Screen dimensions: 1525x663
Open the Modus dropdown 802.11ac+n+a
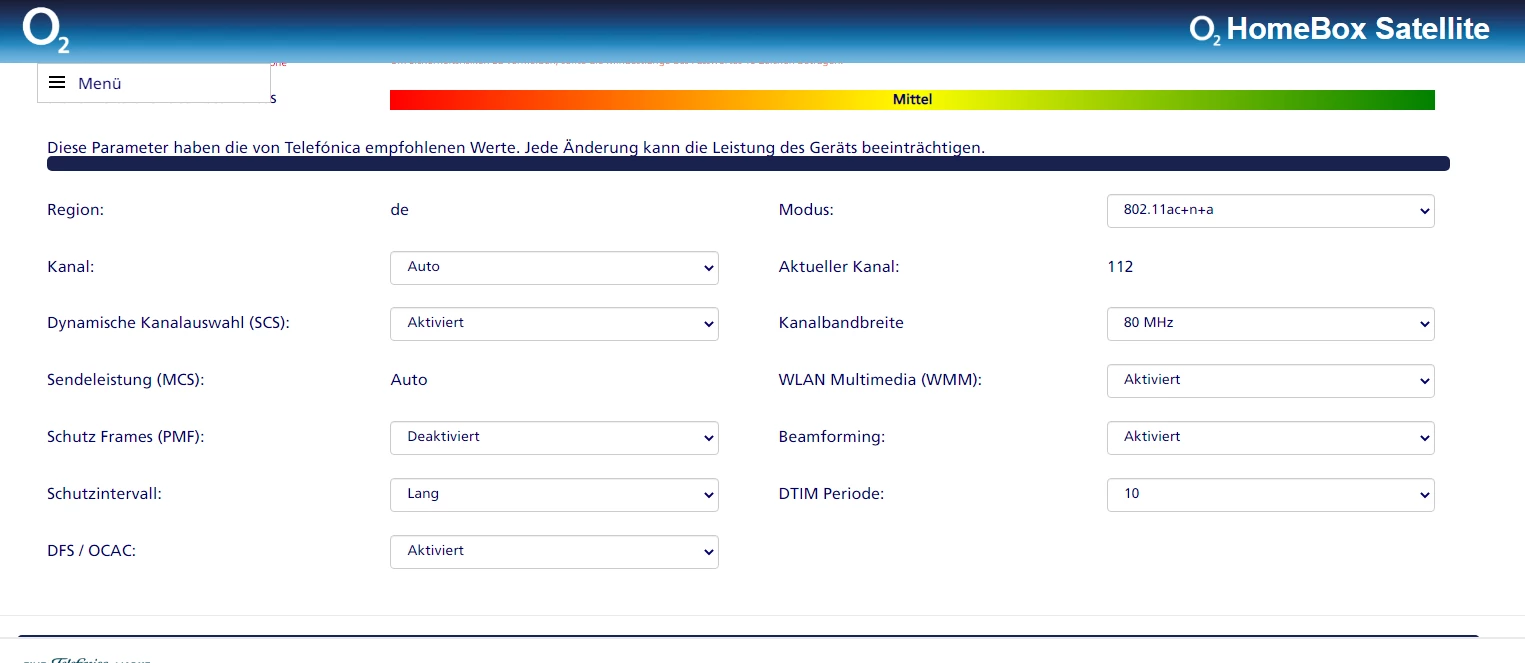(x=1271, y=211)
